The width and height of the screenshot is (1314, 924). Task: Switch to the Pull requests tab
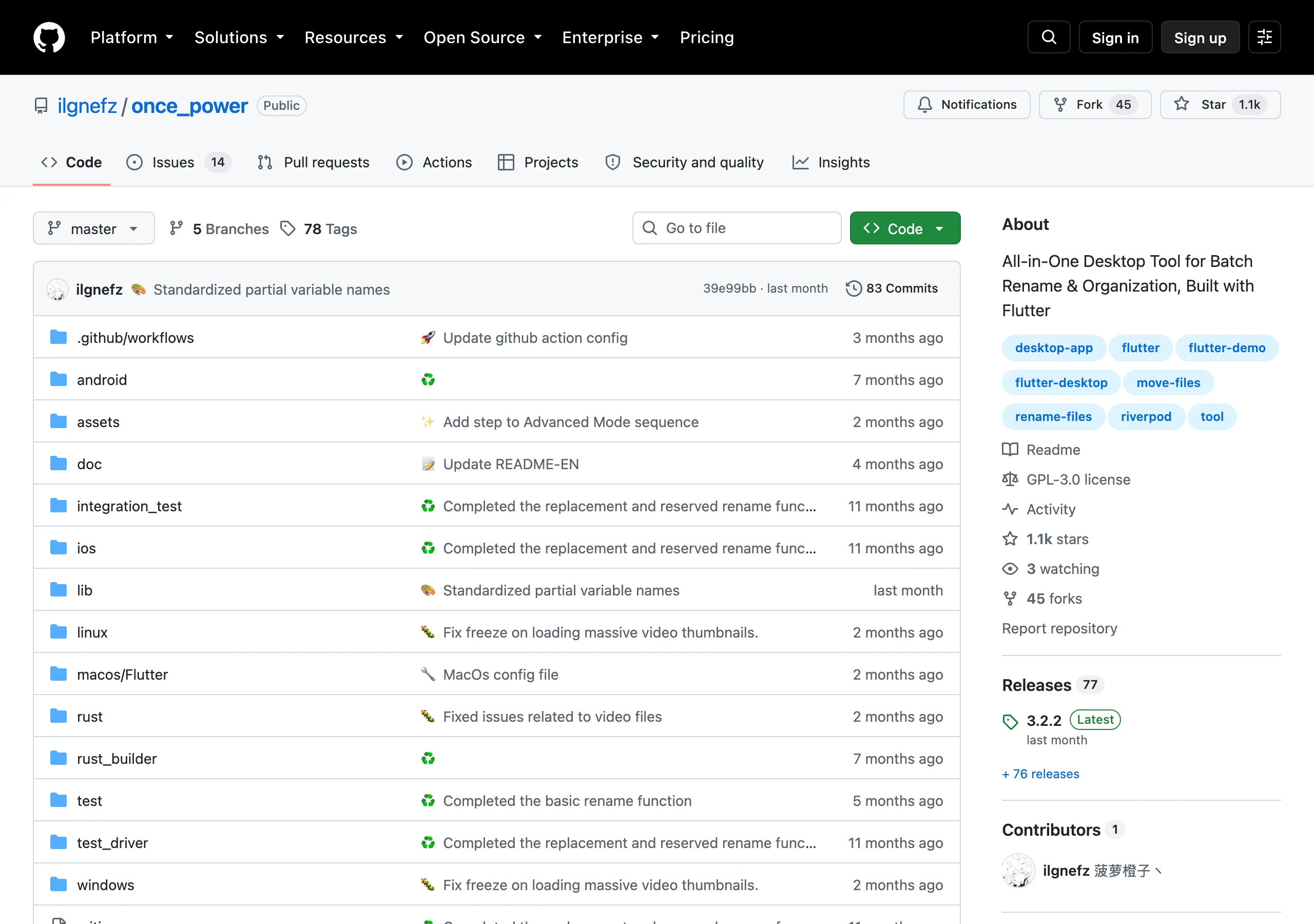pos(313,163)
